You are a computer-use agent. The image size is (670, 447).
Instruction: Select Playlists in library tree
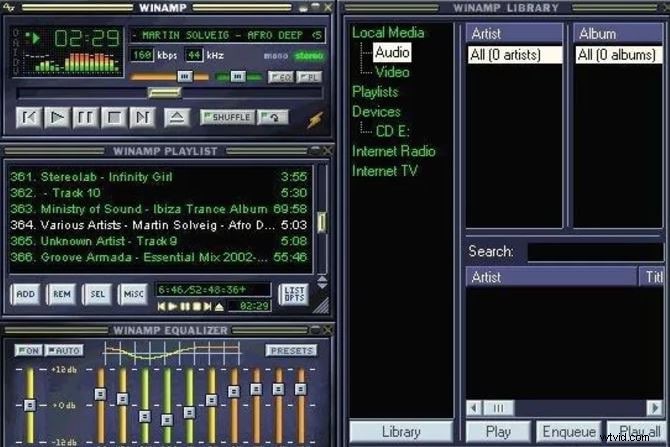click(x=375, y=92)
